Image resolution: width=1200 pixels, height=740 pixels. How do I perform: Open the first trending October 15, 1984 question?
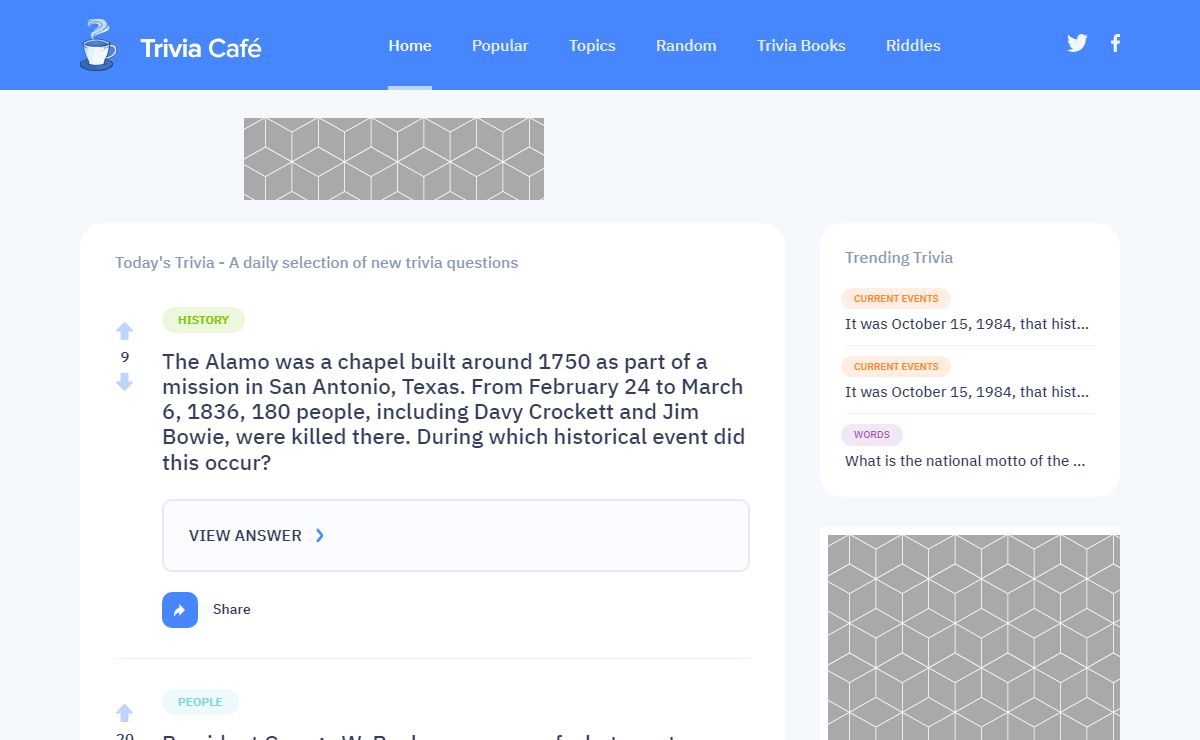[x=967, y=324]
